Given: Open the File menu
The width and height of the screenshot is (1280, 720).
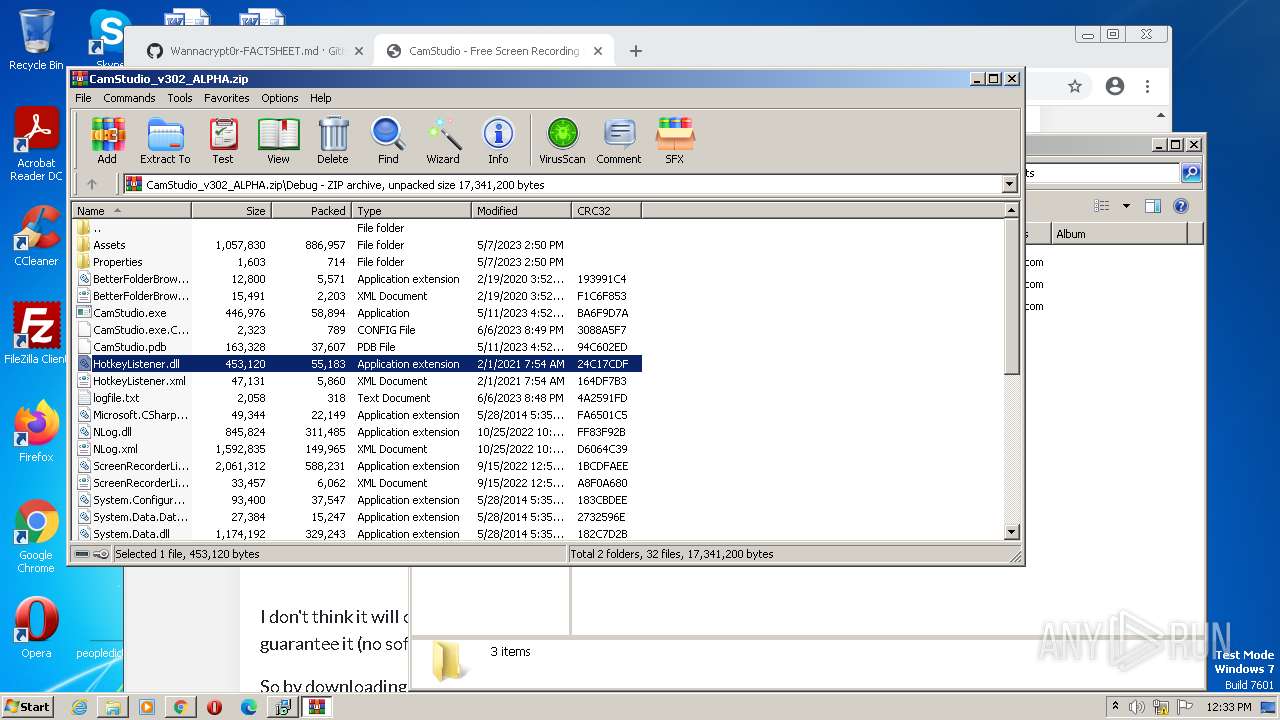Looking at the screenshot, I should coord(83,98).
